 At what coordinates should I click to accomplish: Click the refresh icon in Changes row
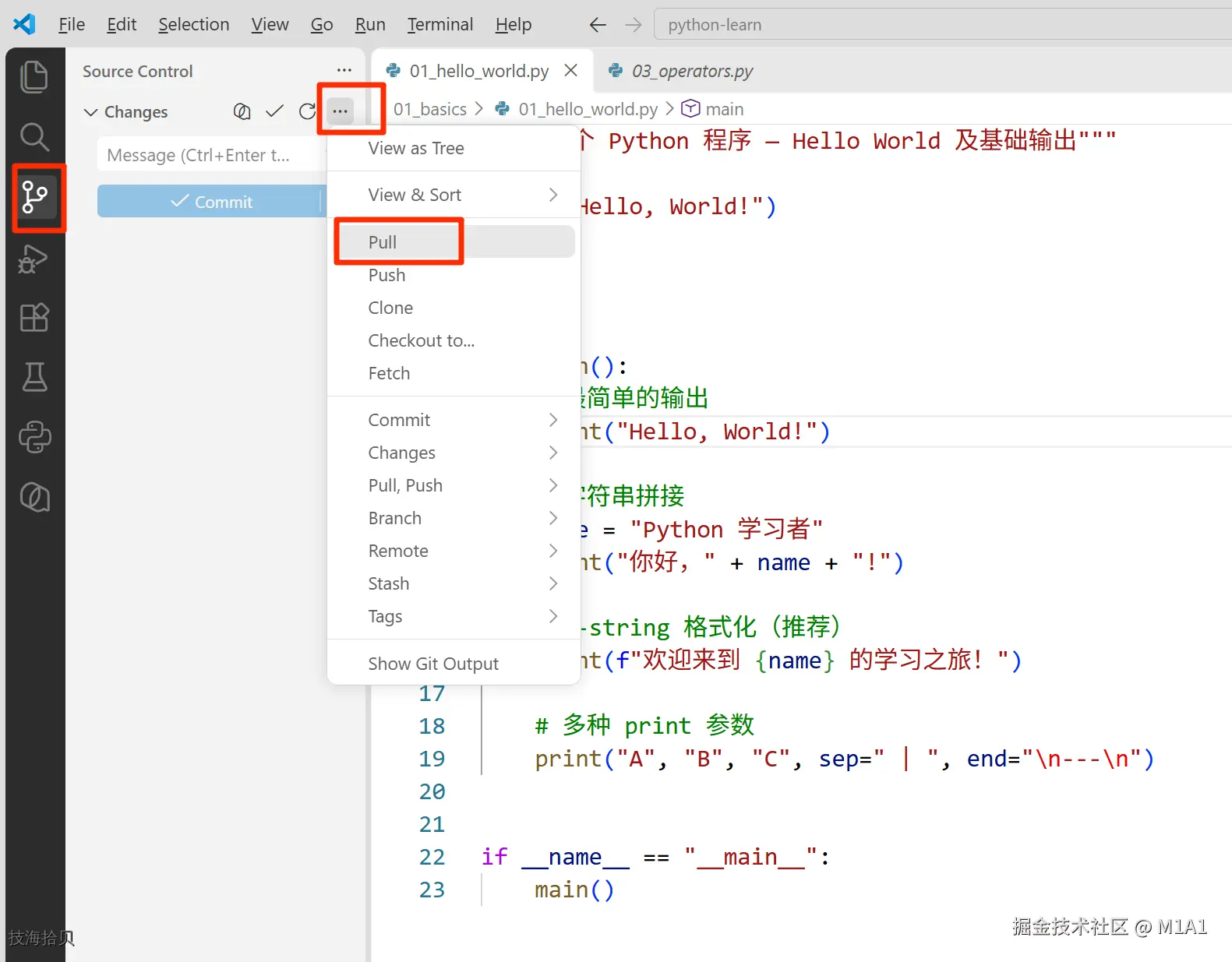307,111
